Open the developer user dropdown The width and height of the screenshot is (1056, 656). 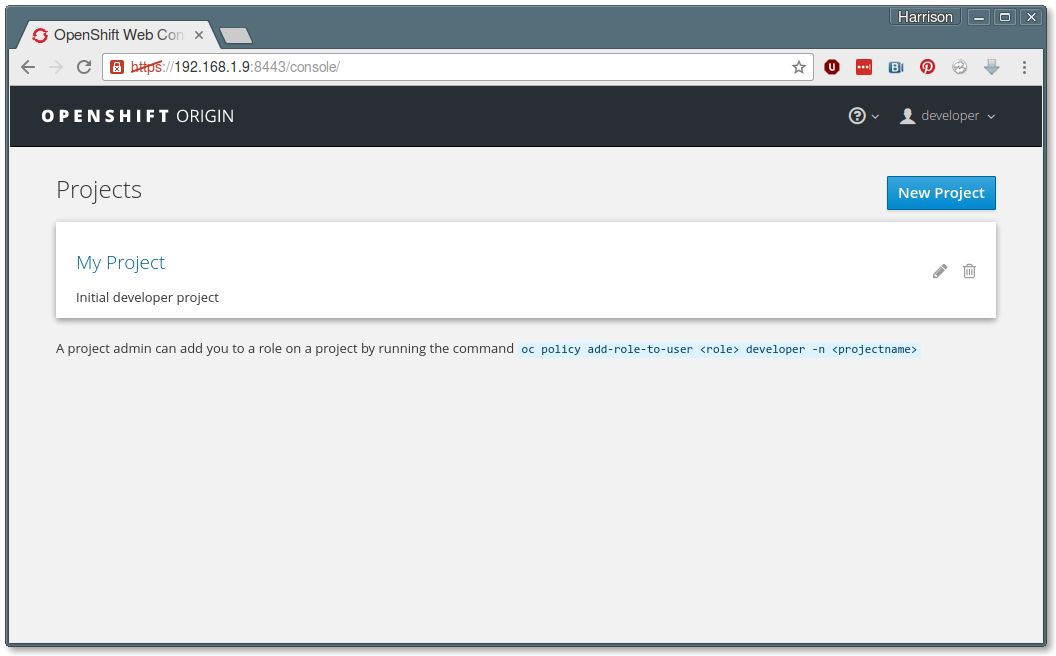tap(948, 116)
